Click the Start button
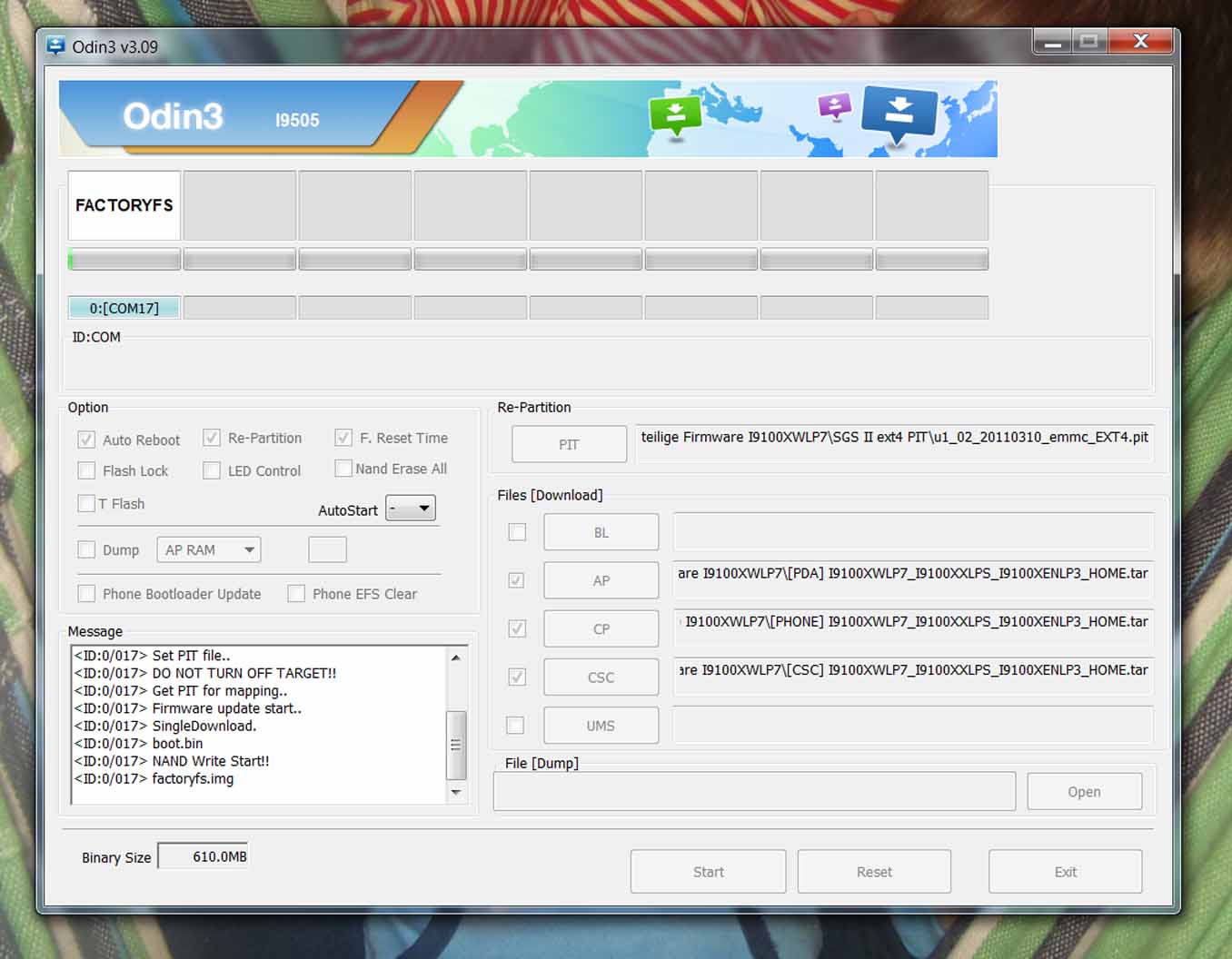 pyautogui.click(x=709, y=872)
